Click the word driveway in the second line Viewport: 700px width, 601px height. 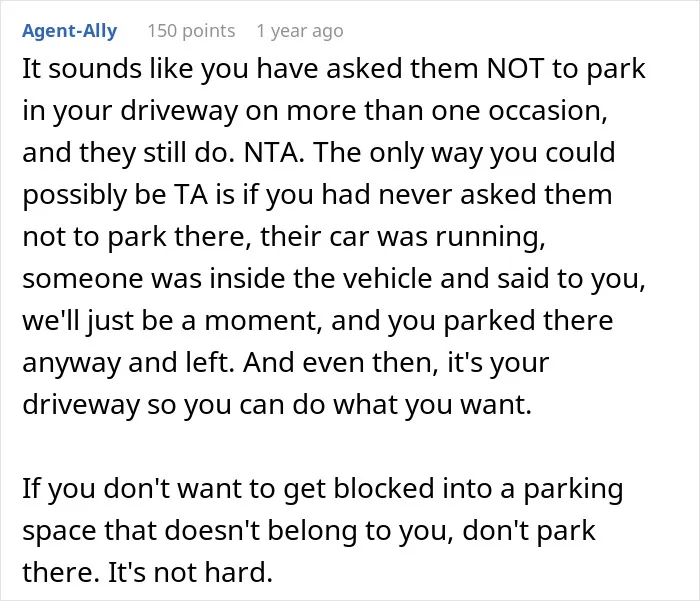[x=179, y=111]
